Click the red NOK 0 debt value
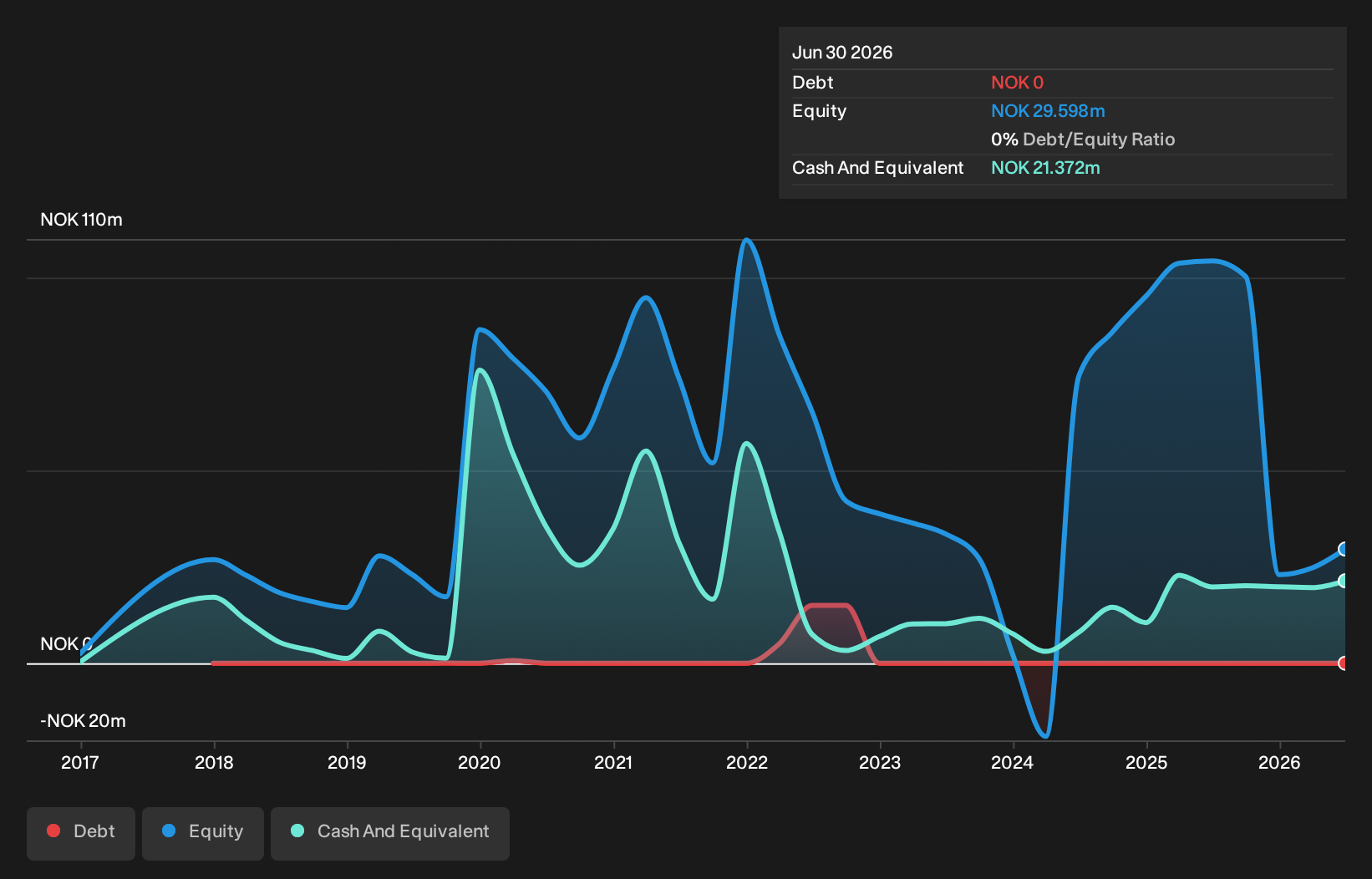The image size is (1372, 879). 1017,83
